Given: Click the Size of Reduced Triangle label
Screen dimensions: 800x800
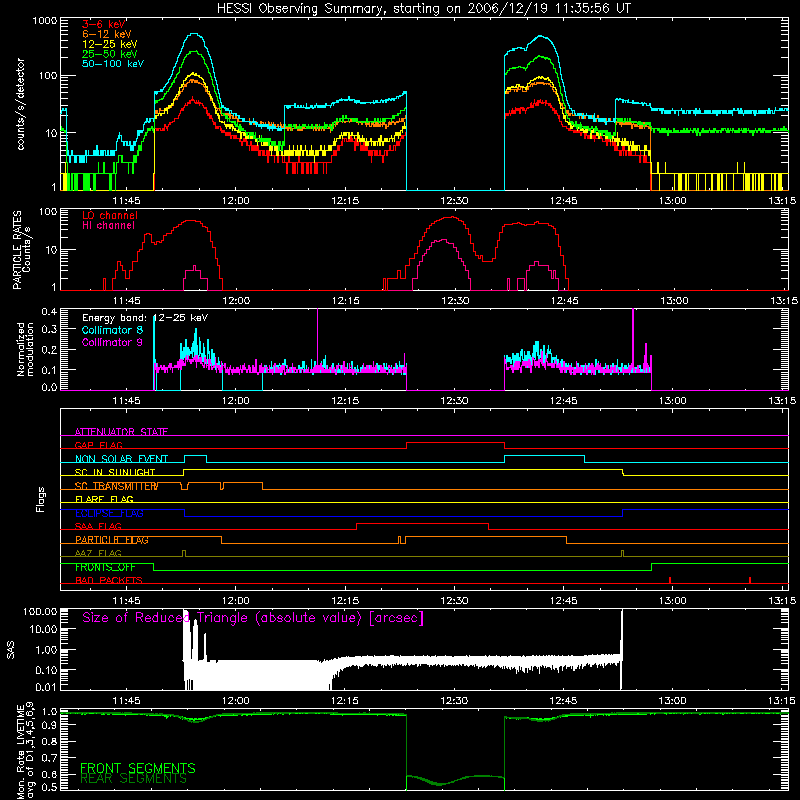Looking at the screenshot, I should 253,618.
